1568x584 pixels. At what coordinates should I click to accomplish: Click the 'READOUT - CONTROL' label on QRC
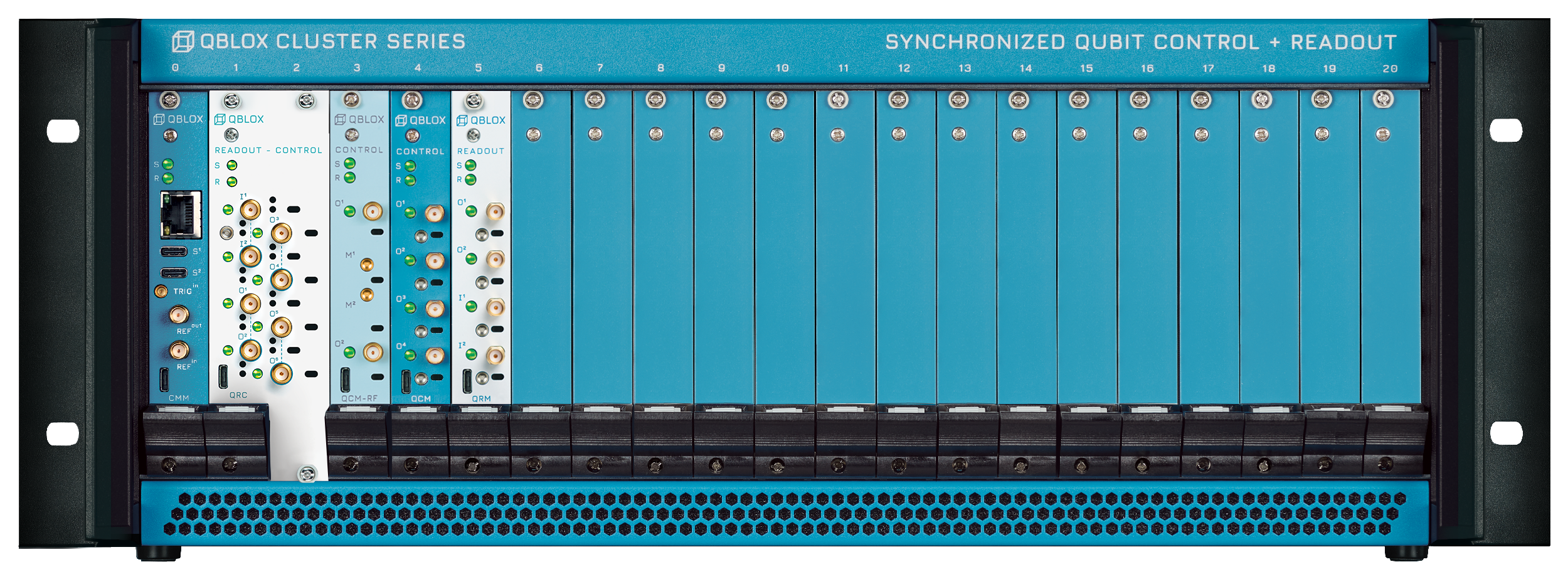click(x=268, y=151)
